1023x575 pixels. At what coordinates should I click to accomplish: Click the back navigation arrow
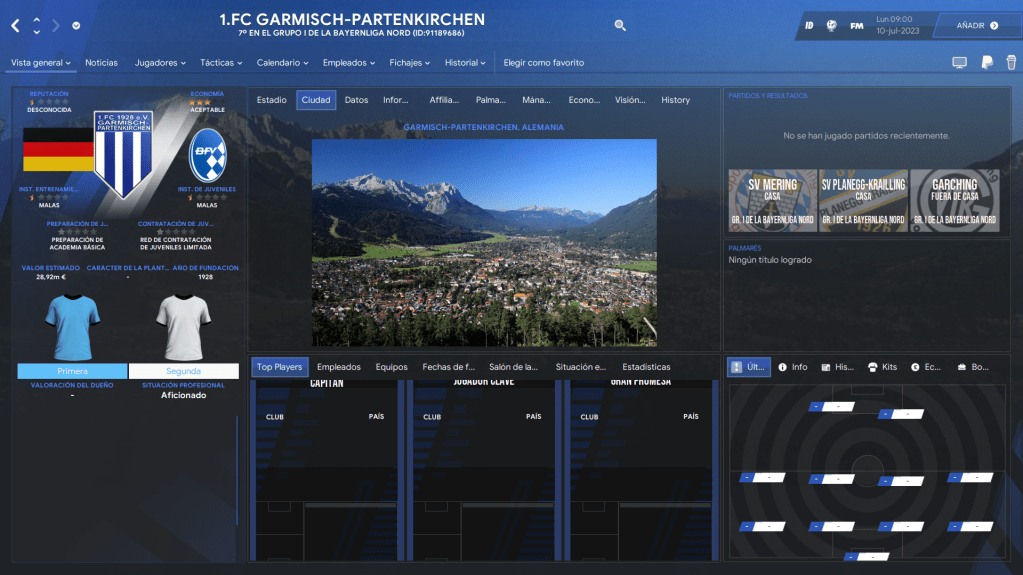[x=15, y=26]
